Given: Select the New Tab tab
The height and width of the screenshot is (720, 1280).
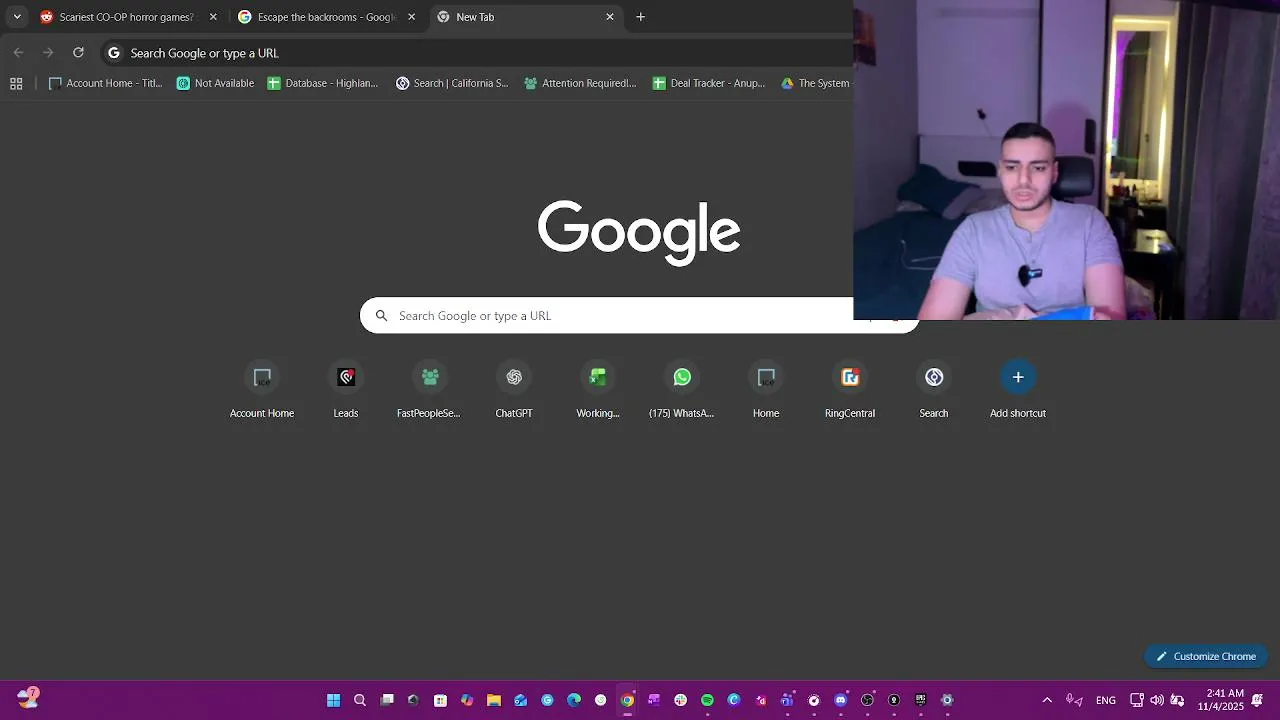Looking at the screenshot, I should point(526,17).
